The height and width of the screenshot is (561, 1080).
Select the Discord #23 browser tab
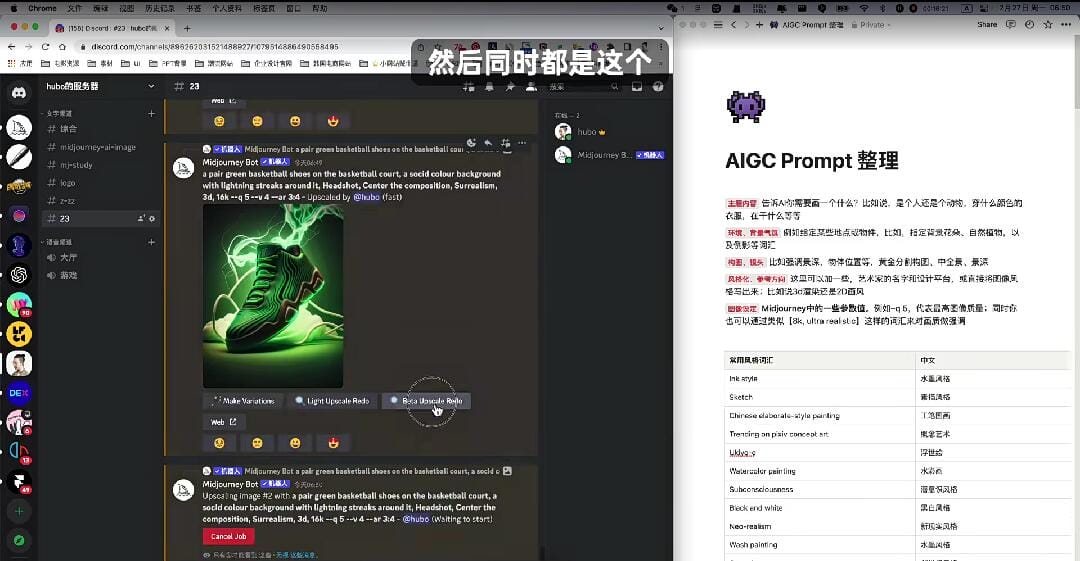(x=112, y=28)
